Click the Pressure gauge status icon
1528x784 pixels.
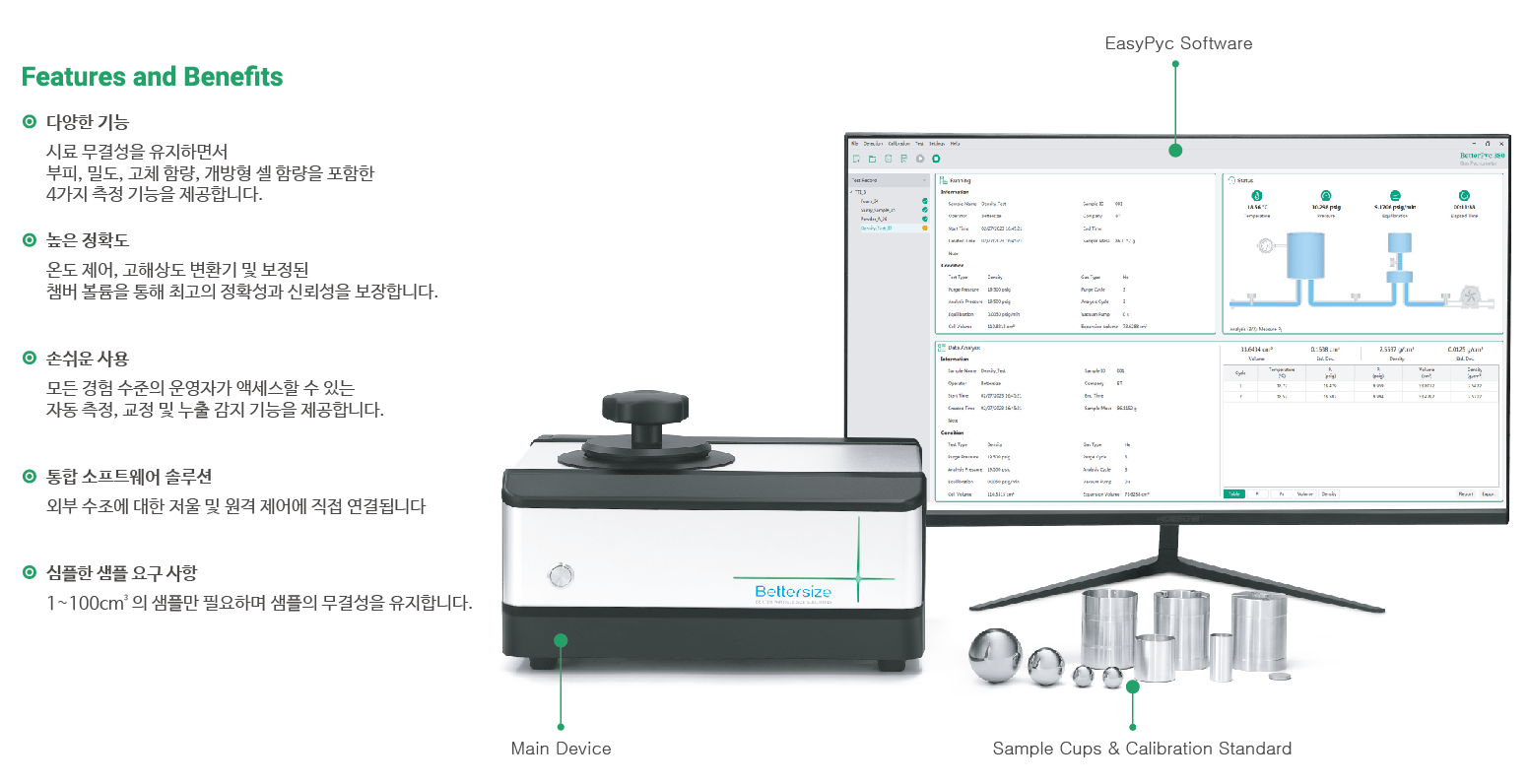1326,196
